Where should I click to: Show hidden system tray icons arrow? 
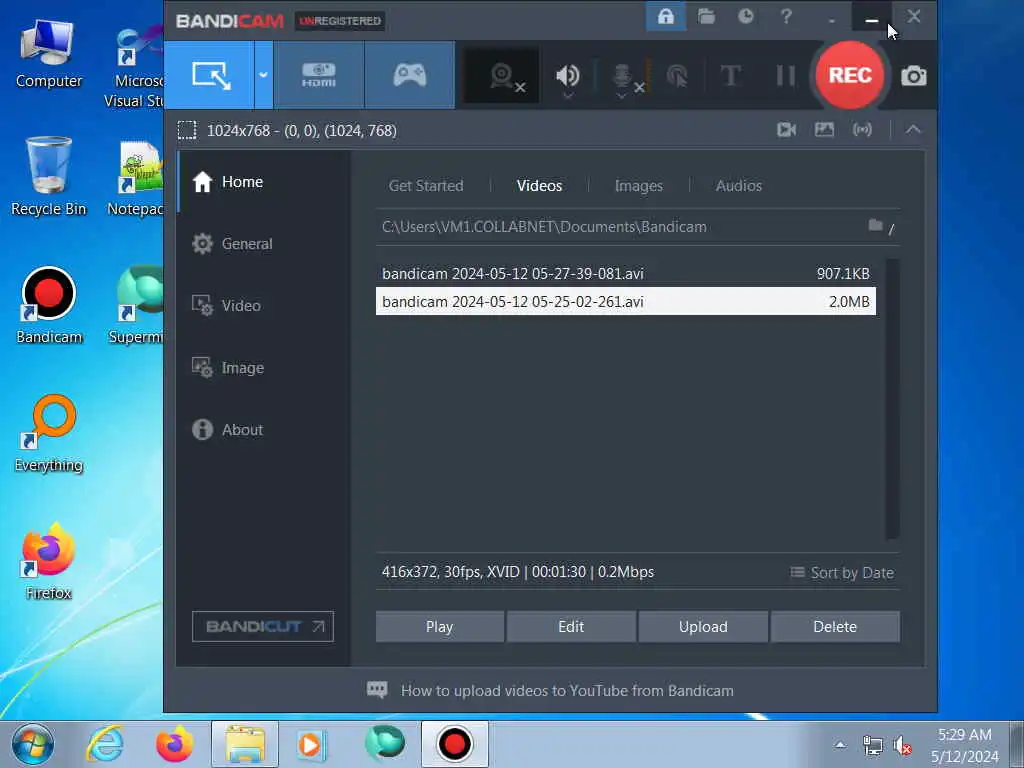pyautogui.click(x=840, y=744)
